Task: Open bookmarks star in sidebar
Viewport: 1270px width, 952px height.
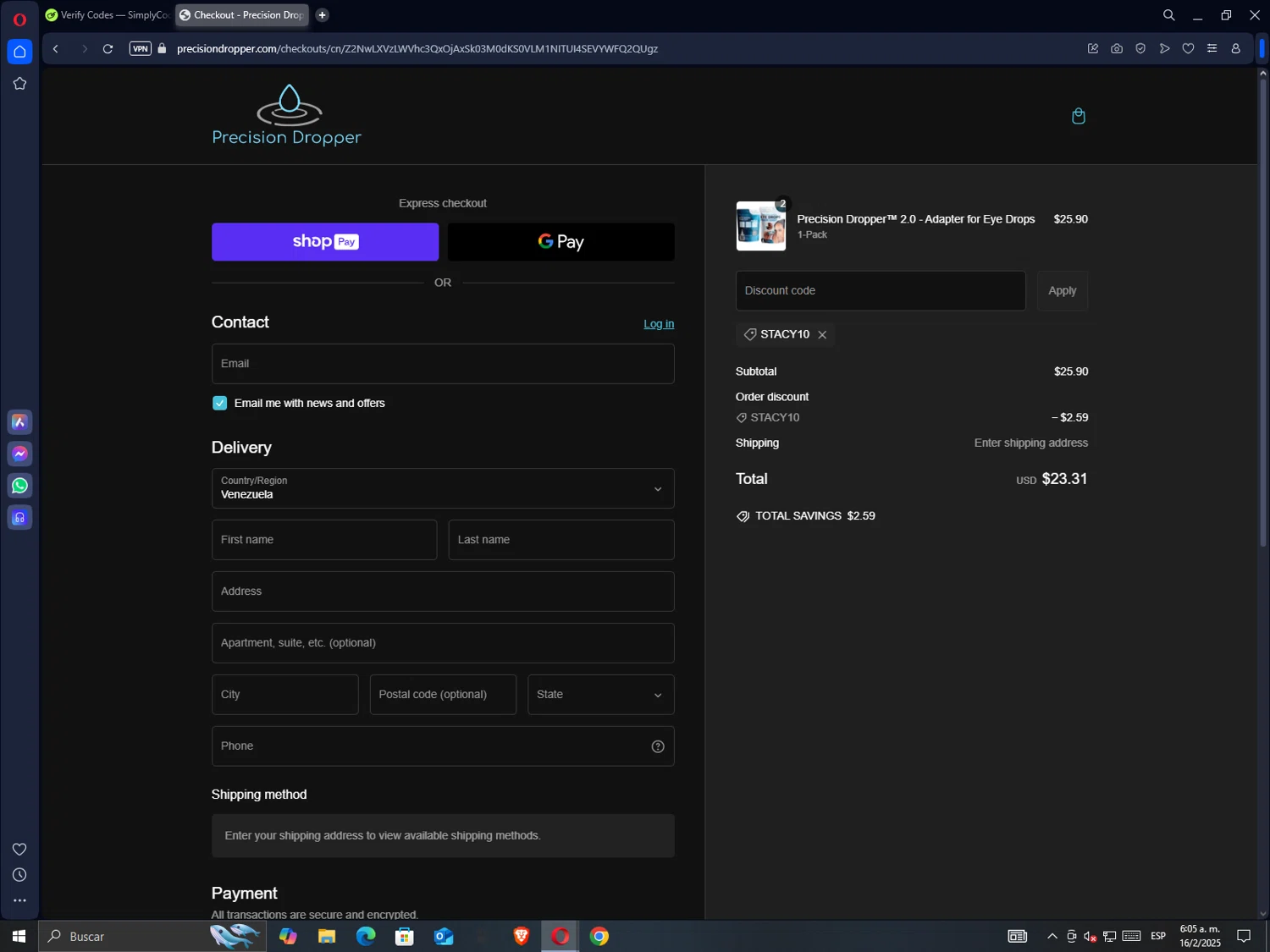Action: 19,84
